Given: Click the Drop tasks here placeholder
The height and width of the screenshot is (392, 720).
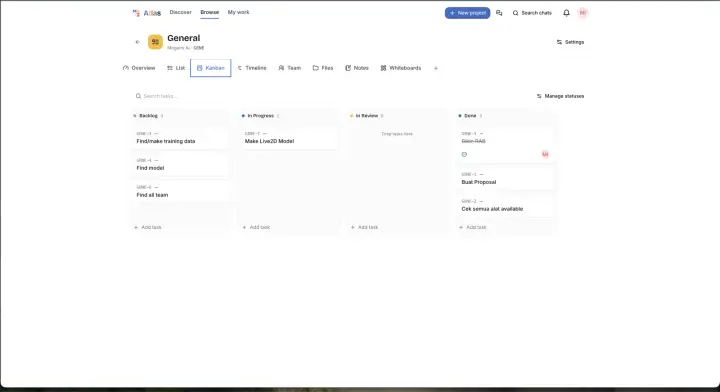Looking at the screenshot, I should (397, 134).
